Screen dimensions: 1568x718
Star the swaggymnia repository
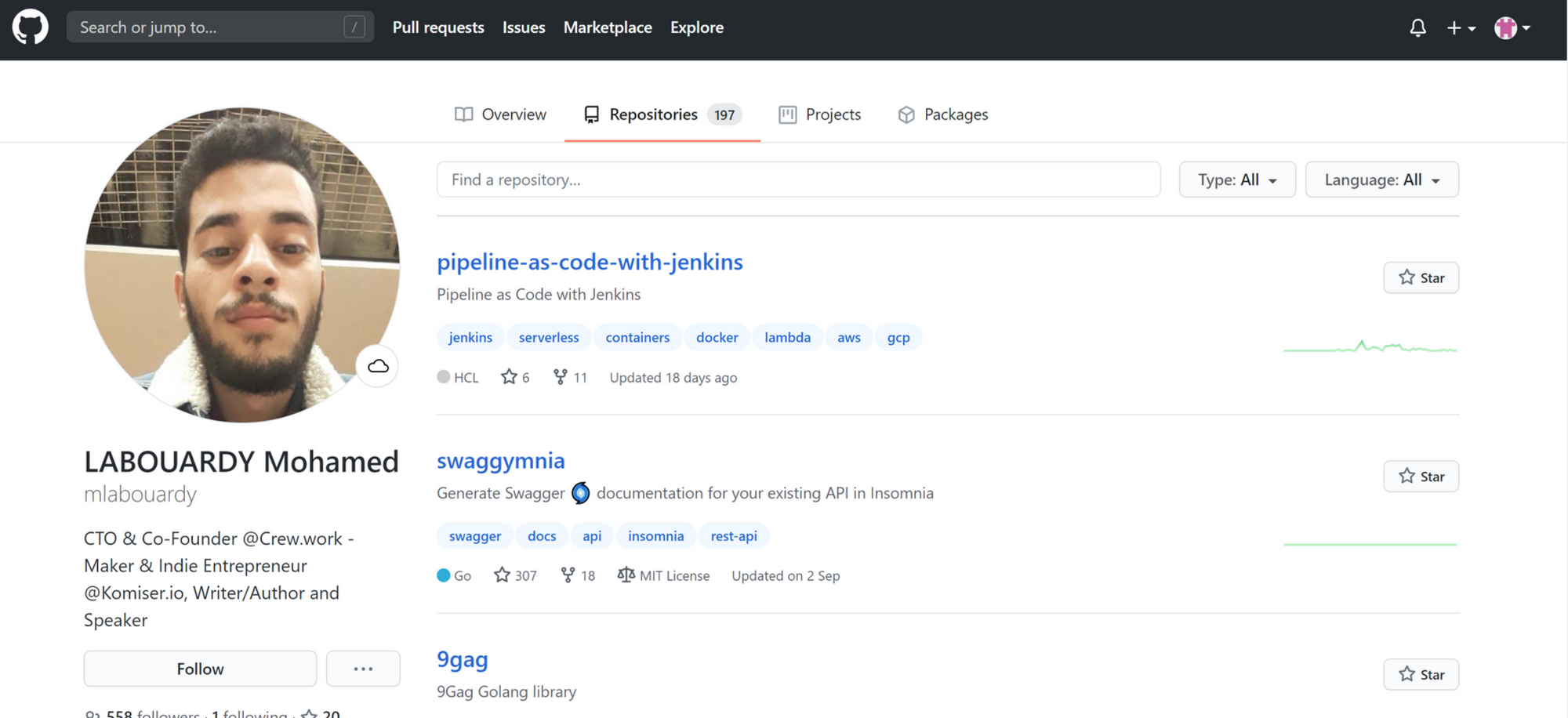click(1421, 476)
